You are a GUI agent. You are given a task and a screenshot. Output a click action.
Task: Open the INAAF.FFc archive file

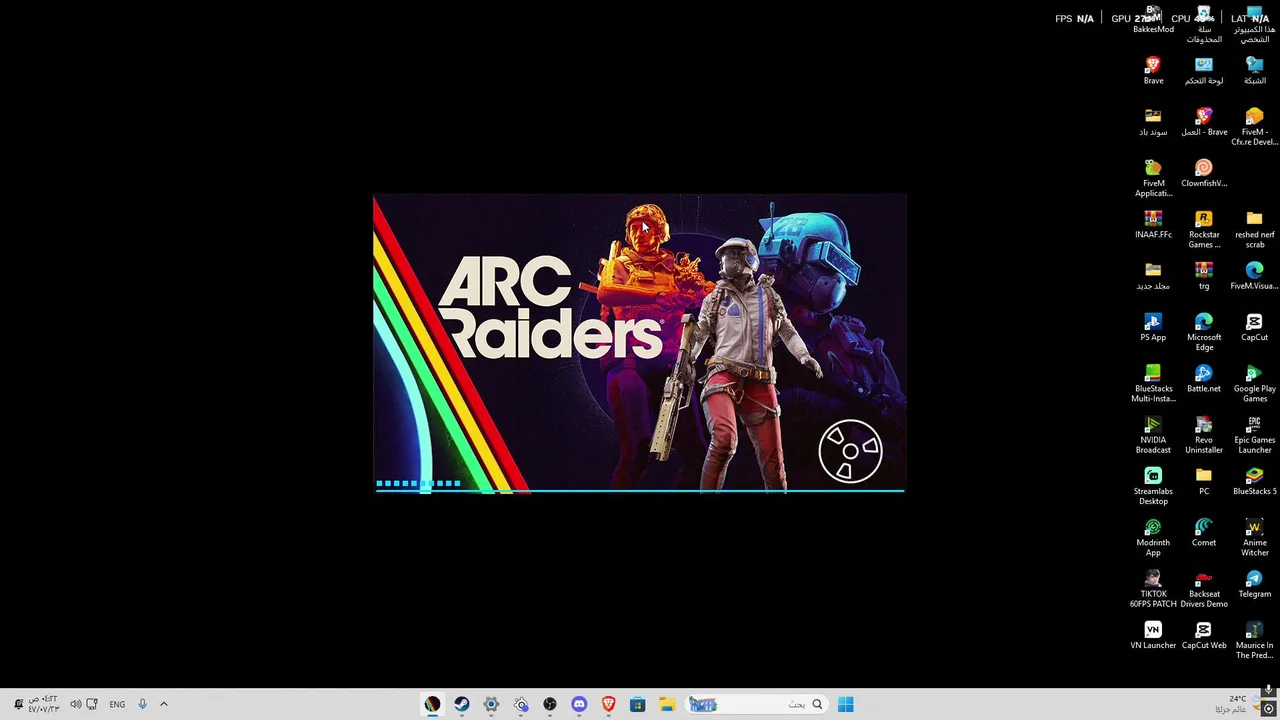(x=1153, y=224)
